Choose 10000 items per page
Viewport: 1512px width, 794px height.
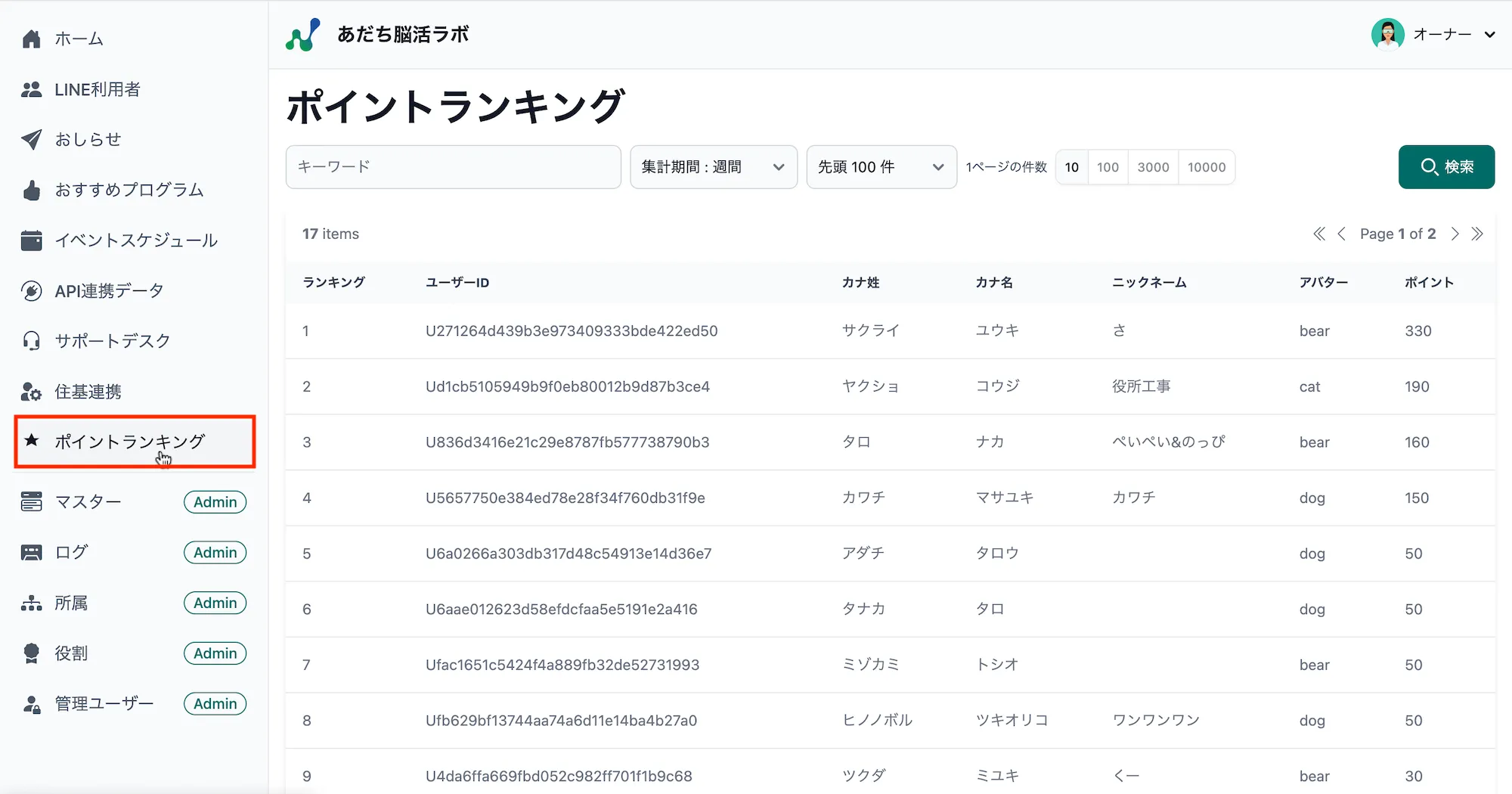1206,167
